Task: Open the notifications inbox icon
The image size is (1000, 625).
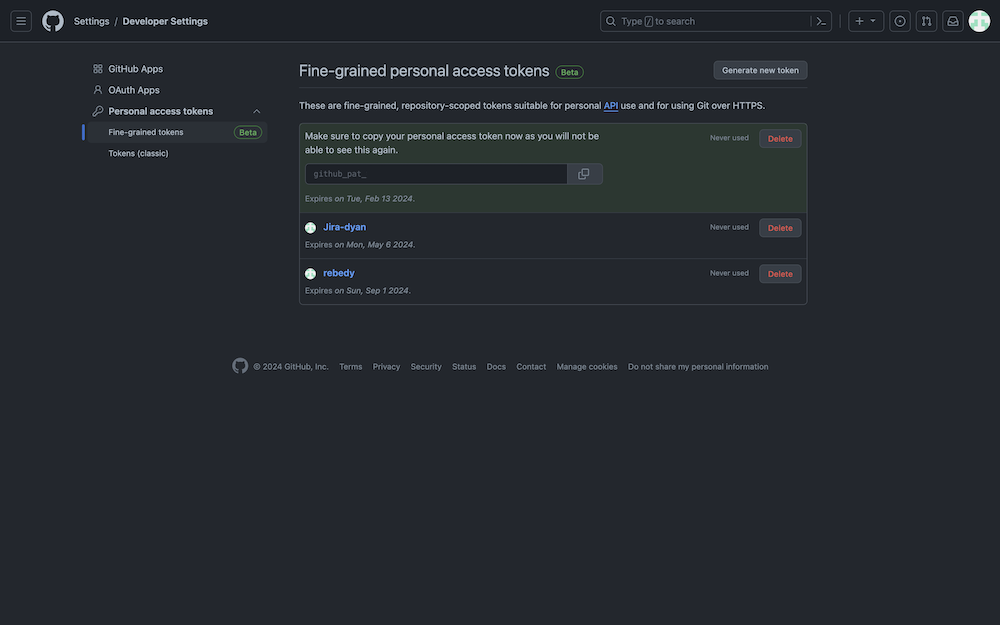Action: tap(953, 21)
